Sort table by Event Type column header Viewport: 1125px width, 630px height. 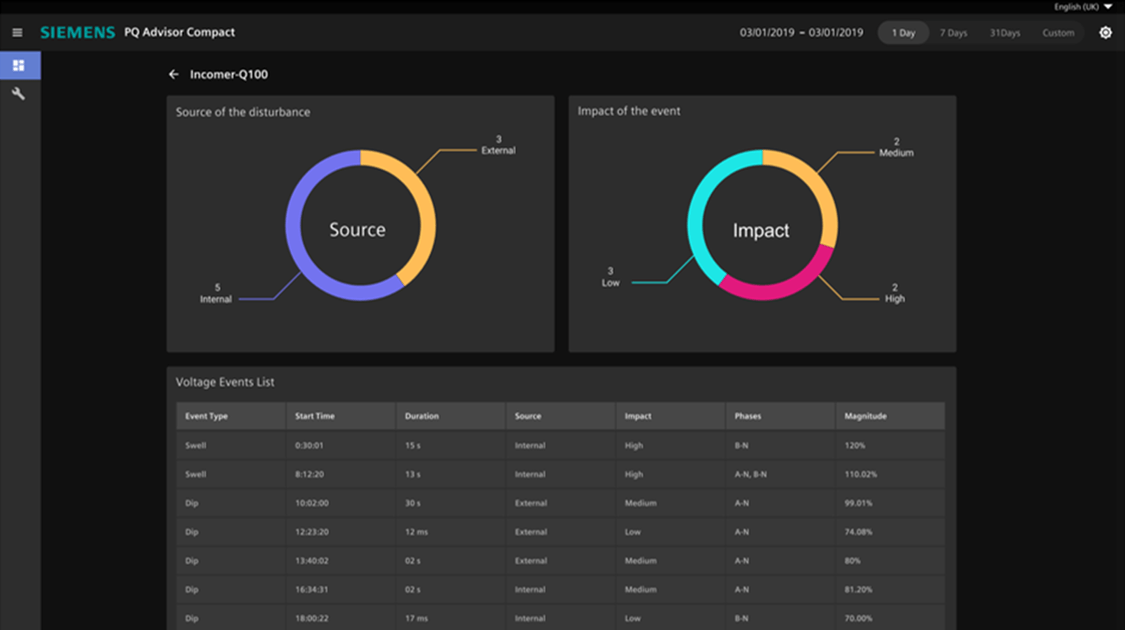207,416
